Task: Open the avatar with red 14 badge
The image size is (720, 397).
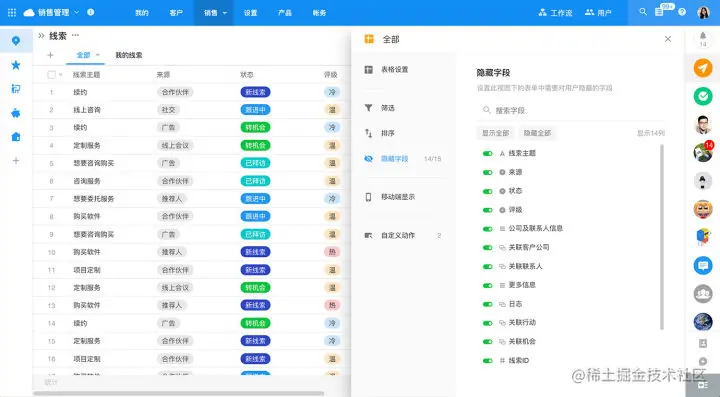Action: (703, 152)
